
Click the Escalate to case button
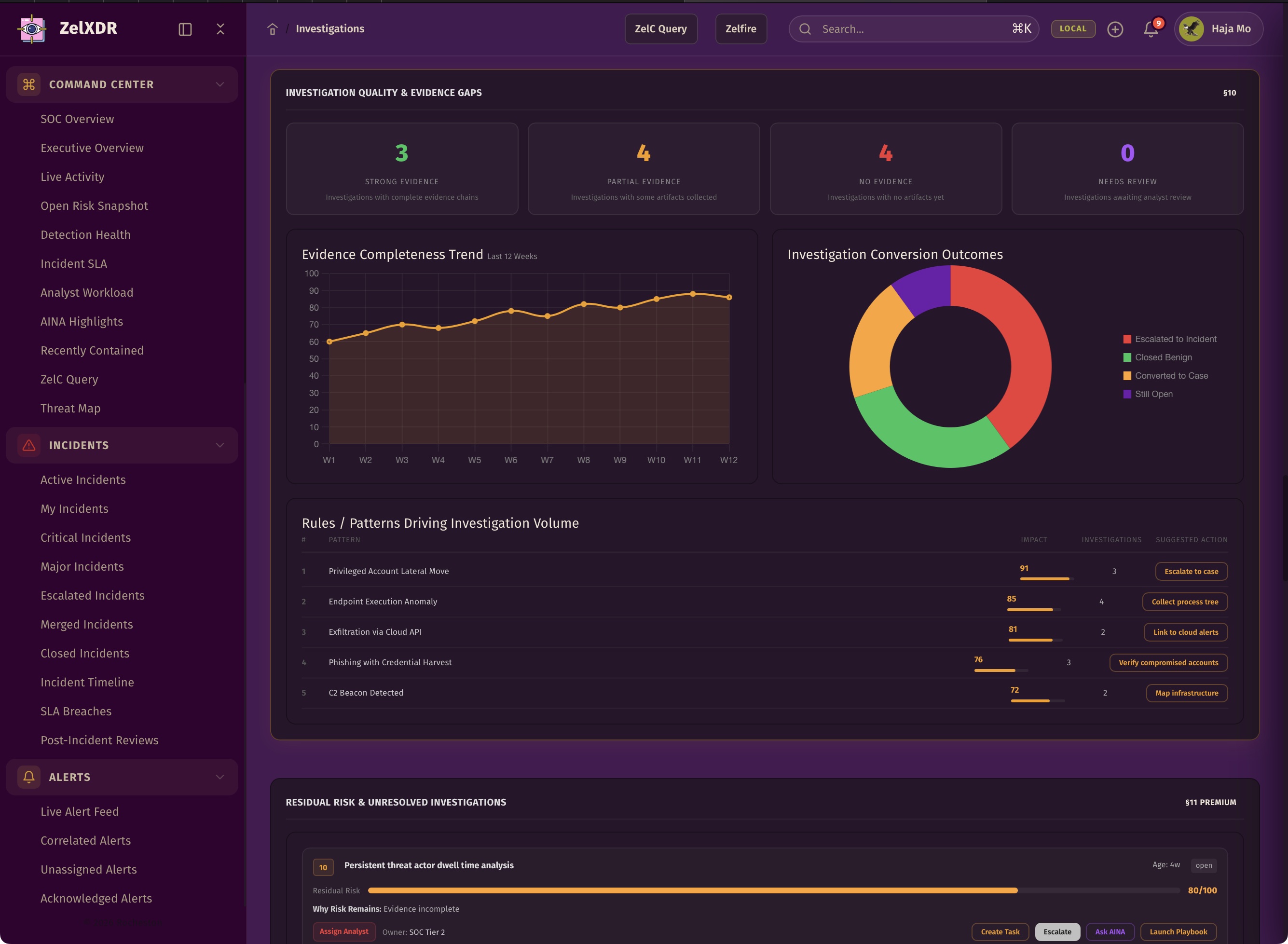(x=1191, y=572)
